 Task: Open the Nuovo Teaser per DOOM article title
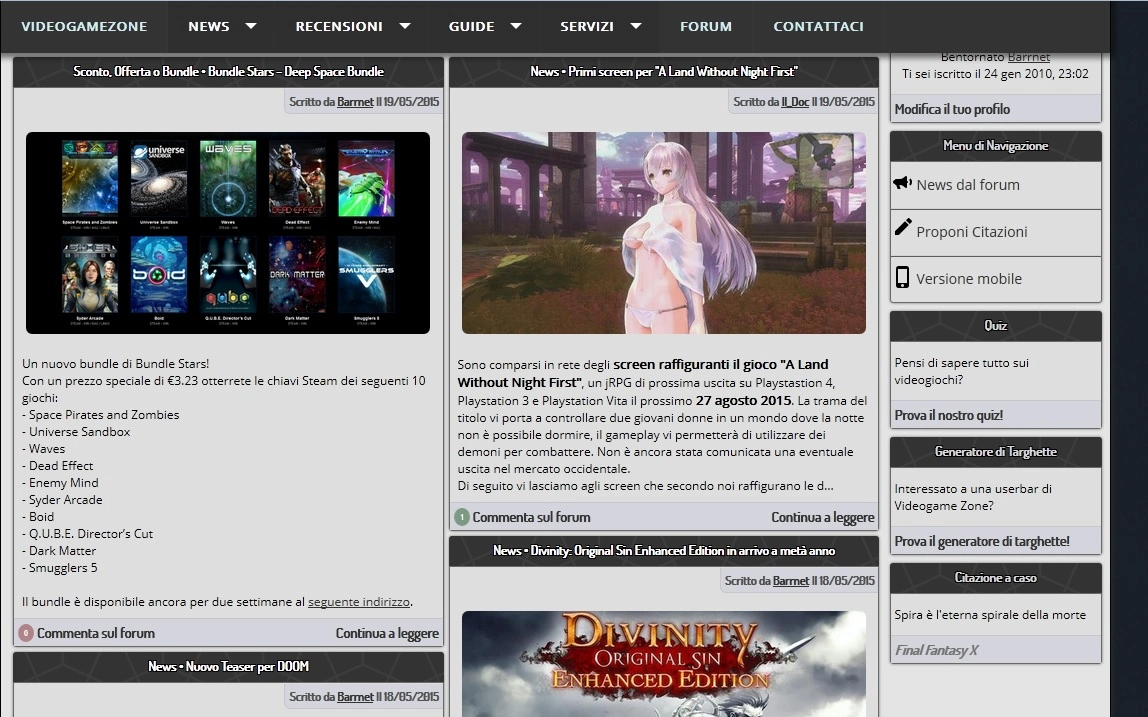point(228,666)
